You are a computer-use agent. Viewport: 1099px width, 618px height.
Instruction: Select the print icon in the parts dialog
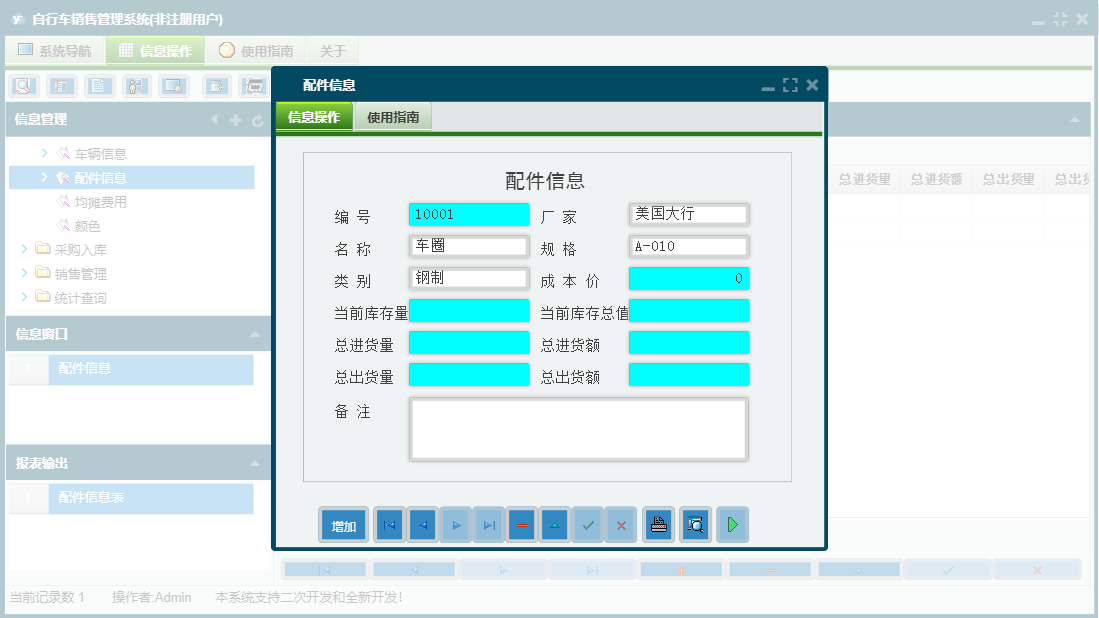pos(658,524)
